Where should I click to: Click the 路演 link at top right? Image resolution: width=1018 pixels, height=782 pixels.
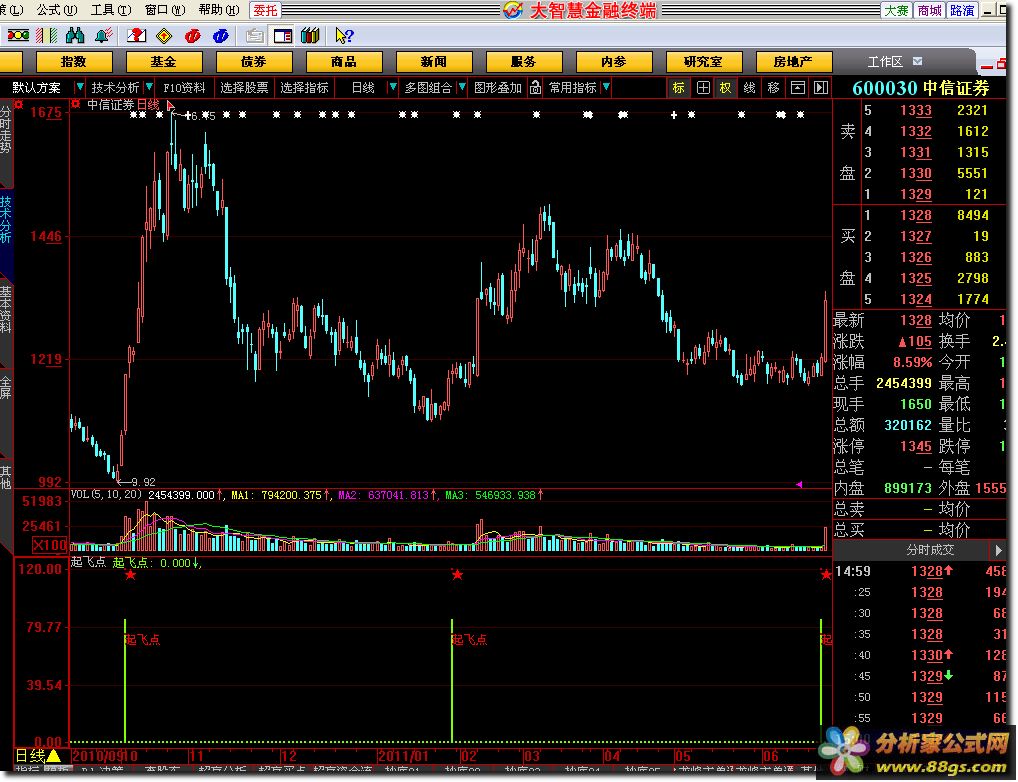962,10
